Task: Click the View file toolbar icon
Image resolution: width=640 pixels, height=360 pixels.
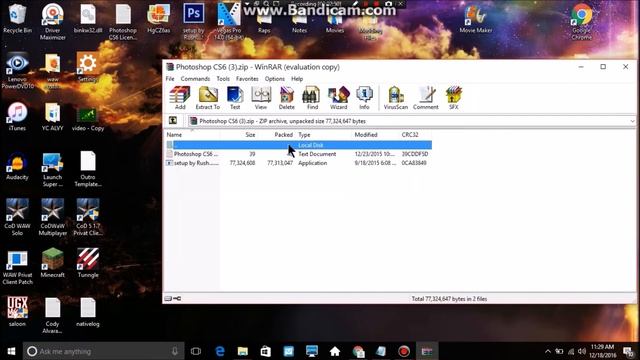Action: coord(261,98)
